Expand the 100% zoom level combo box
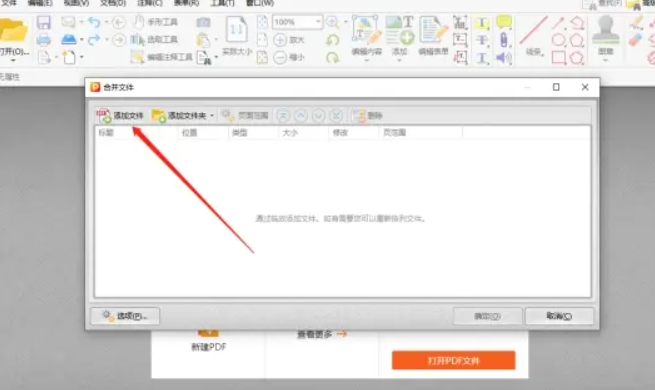Image resolution: width=655 pixels, height=390 pixels. coord(318,22)
